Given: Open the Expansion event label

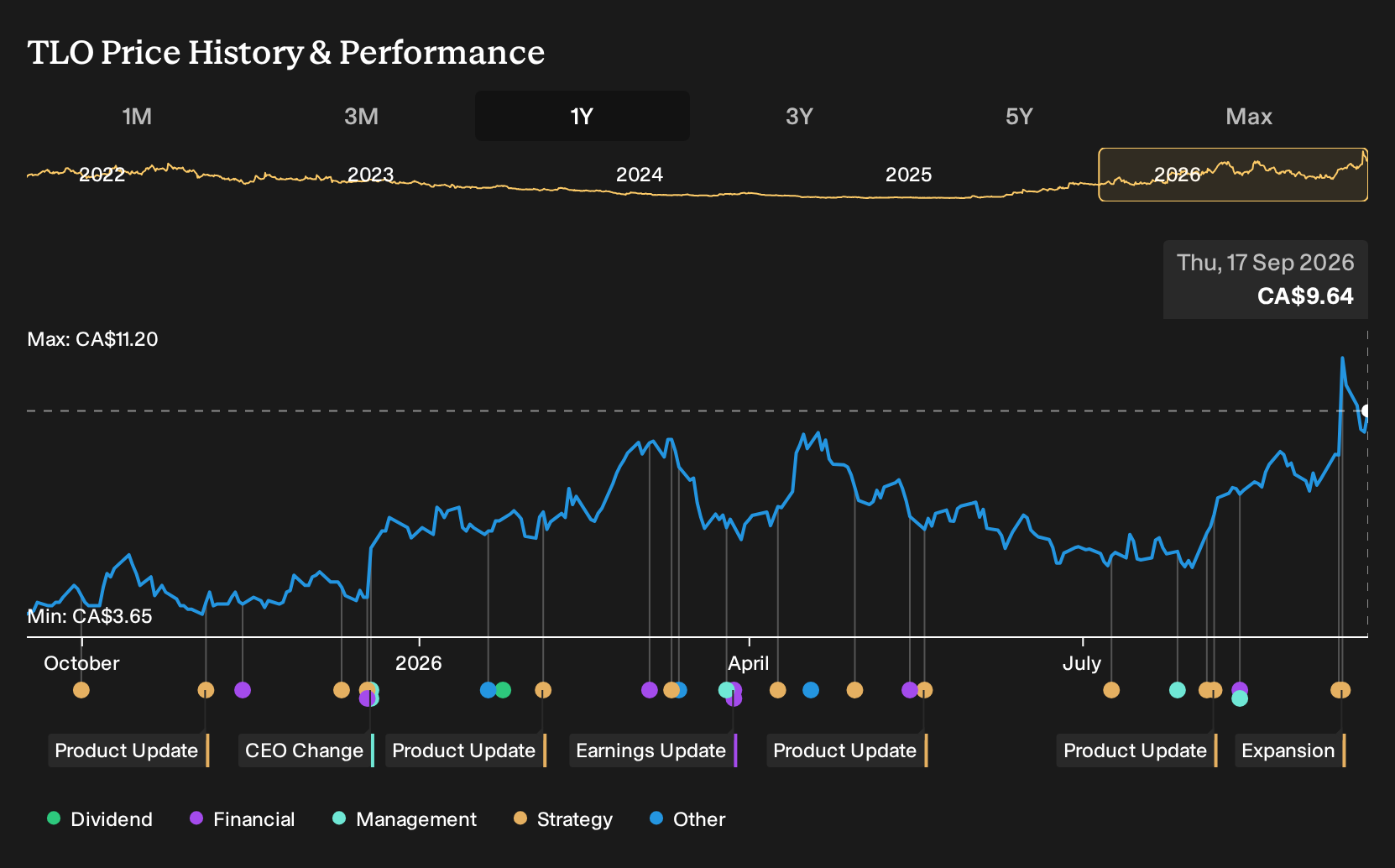Looking at the screenshot, I should [1290, 750].
